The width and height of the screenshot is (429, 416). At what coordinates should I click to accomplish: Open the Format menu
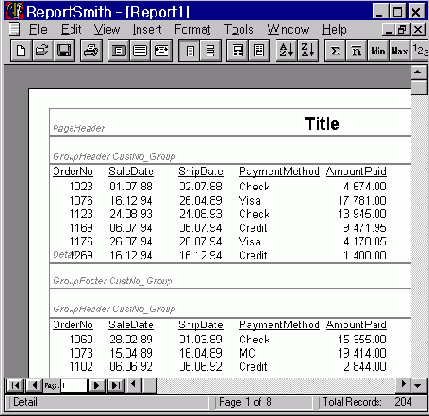192,30
